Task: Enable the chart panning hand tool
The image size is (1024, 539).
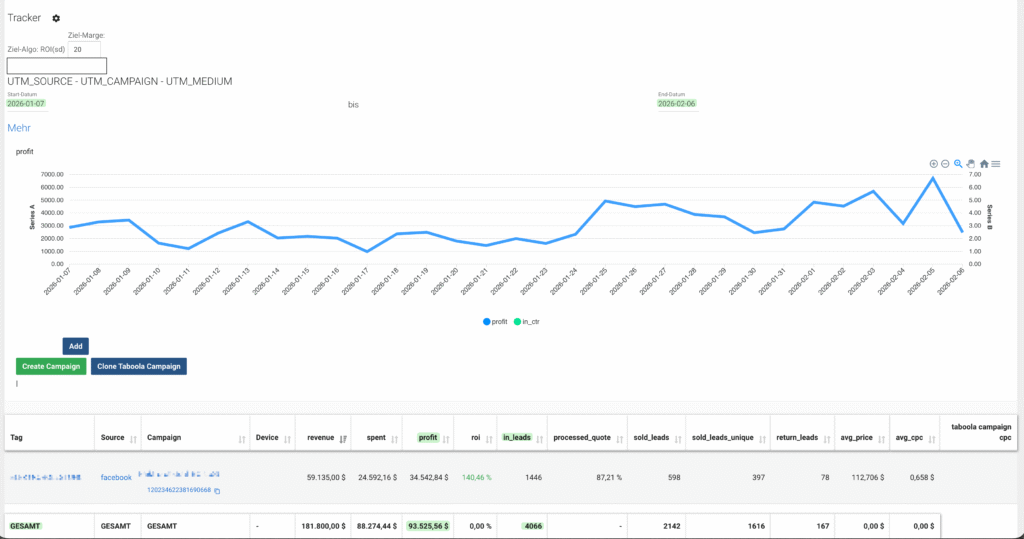Action: (971, 164)
